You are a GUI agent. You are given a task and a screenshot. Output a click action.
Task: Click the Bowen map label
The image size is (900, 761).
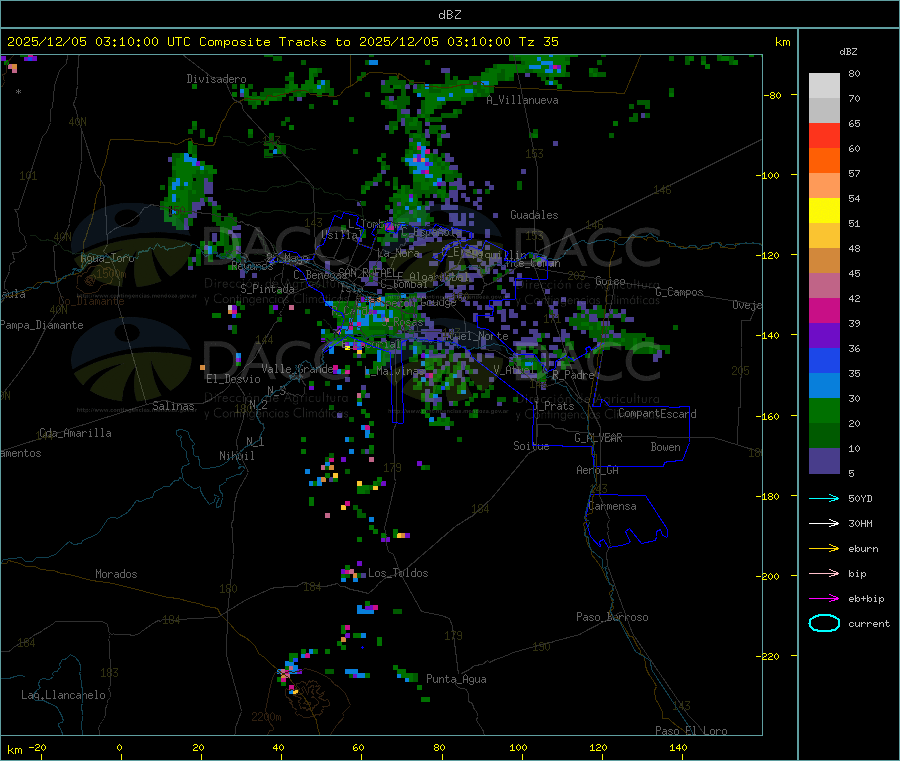pyautogui.click(x=665, y=447)
